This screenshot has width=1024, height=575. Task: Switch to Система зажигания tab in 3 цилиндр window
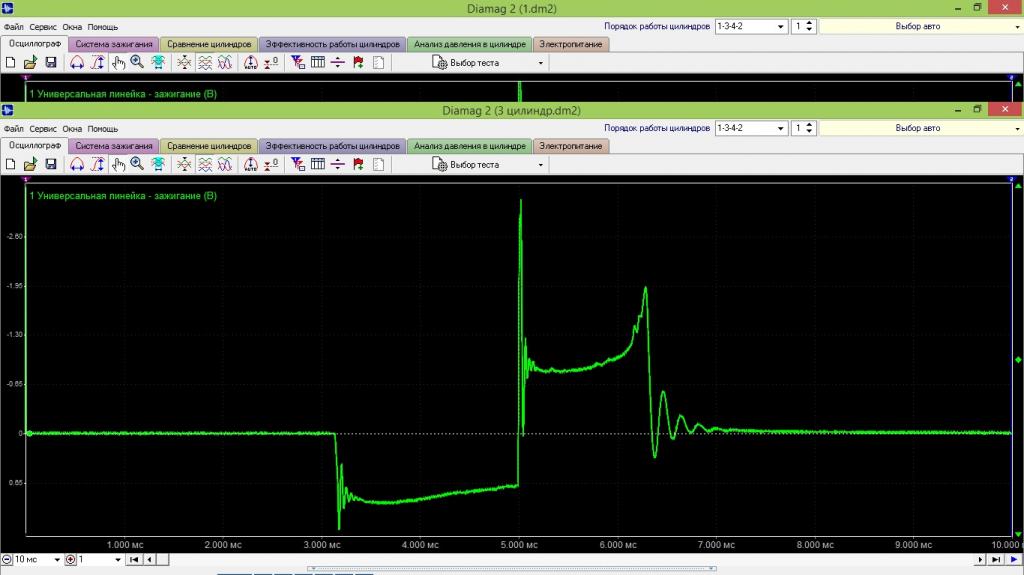114,146
